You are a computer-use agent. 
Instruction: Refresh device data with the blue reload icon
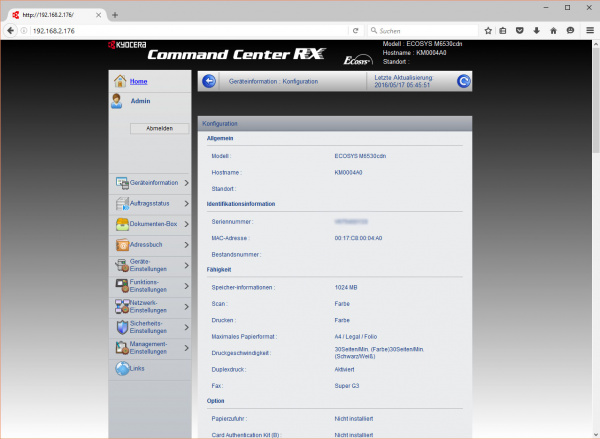click(x=463, y=81)
